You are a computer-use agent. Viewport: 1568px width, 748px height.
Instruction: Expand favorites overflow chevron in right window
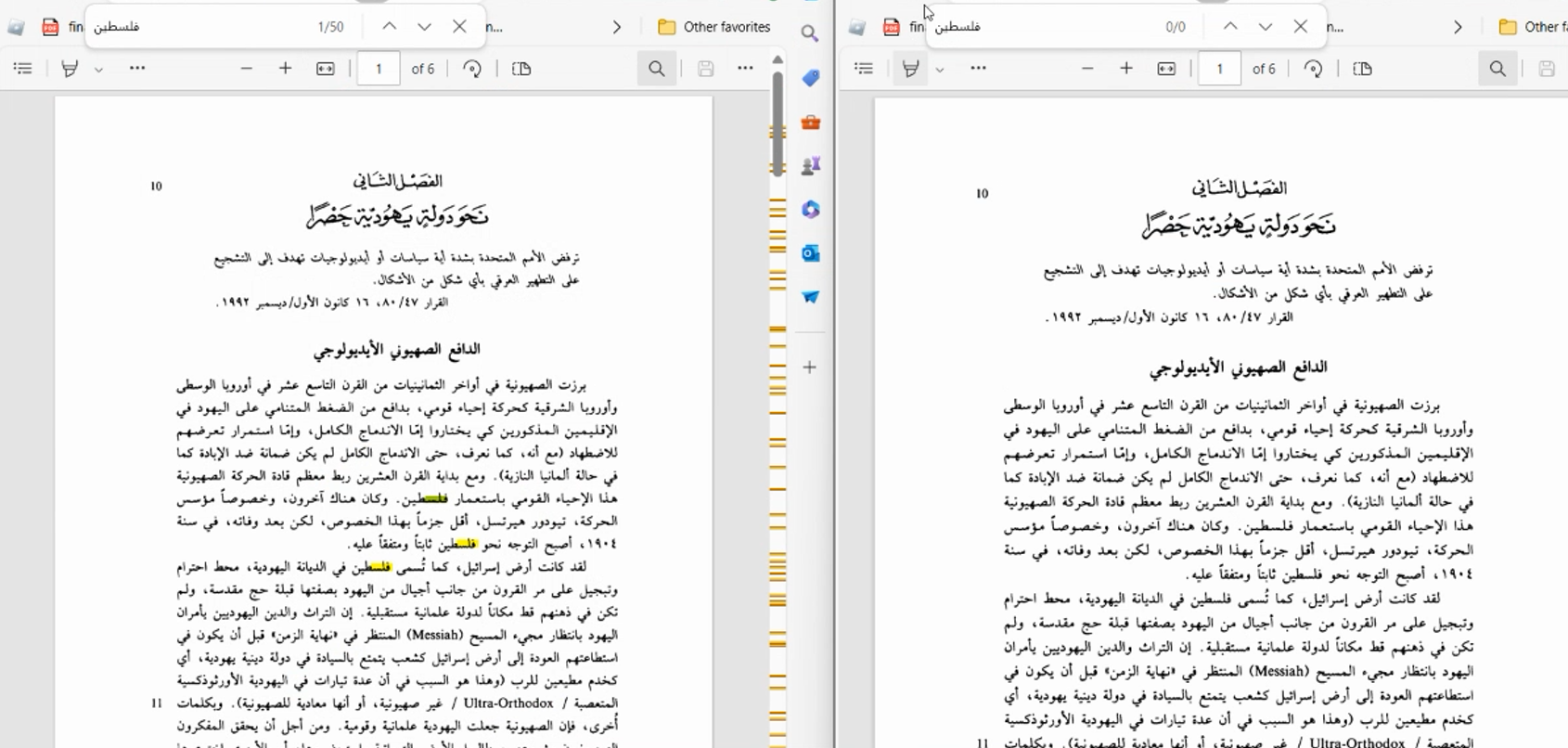tap(1458, 27)
